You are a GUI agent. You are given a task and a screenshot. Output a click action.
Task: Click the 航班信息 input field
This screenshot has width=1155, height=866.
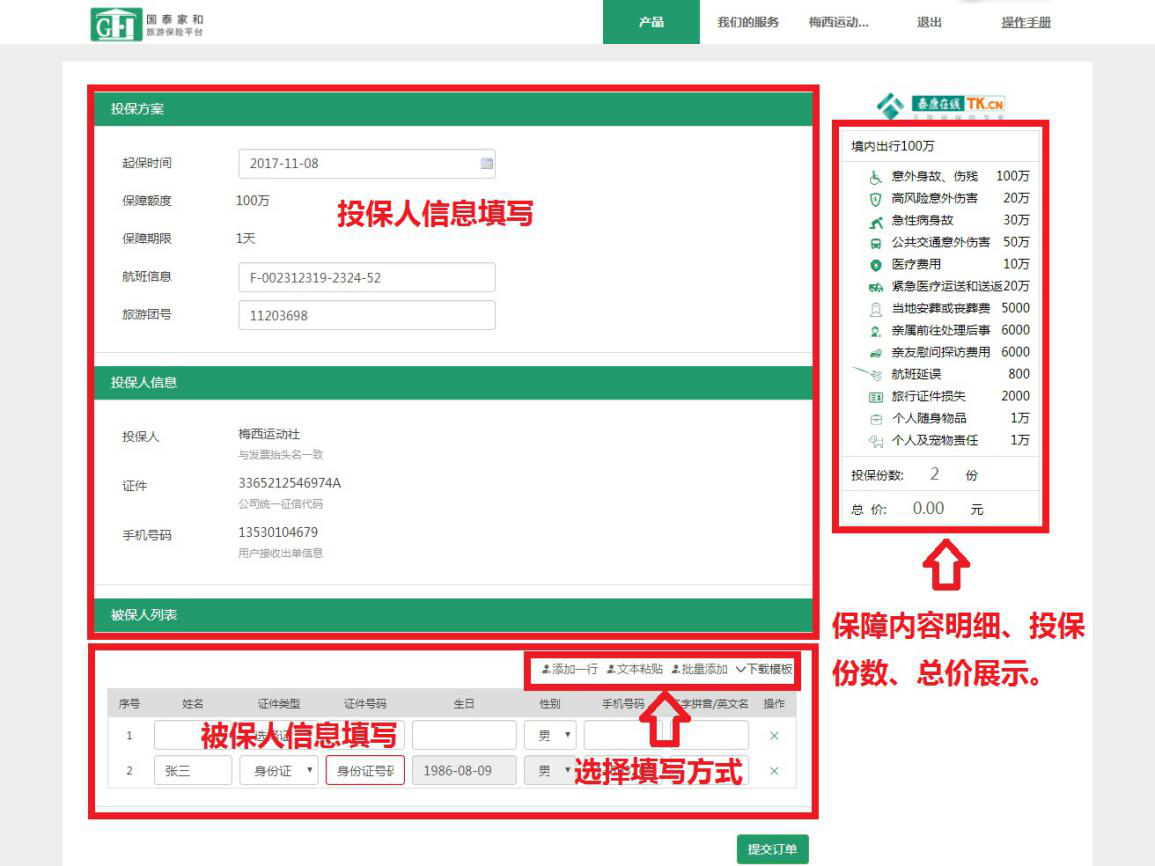coord(366,278)
